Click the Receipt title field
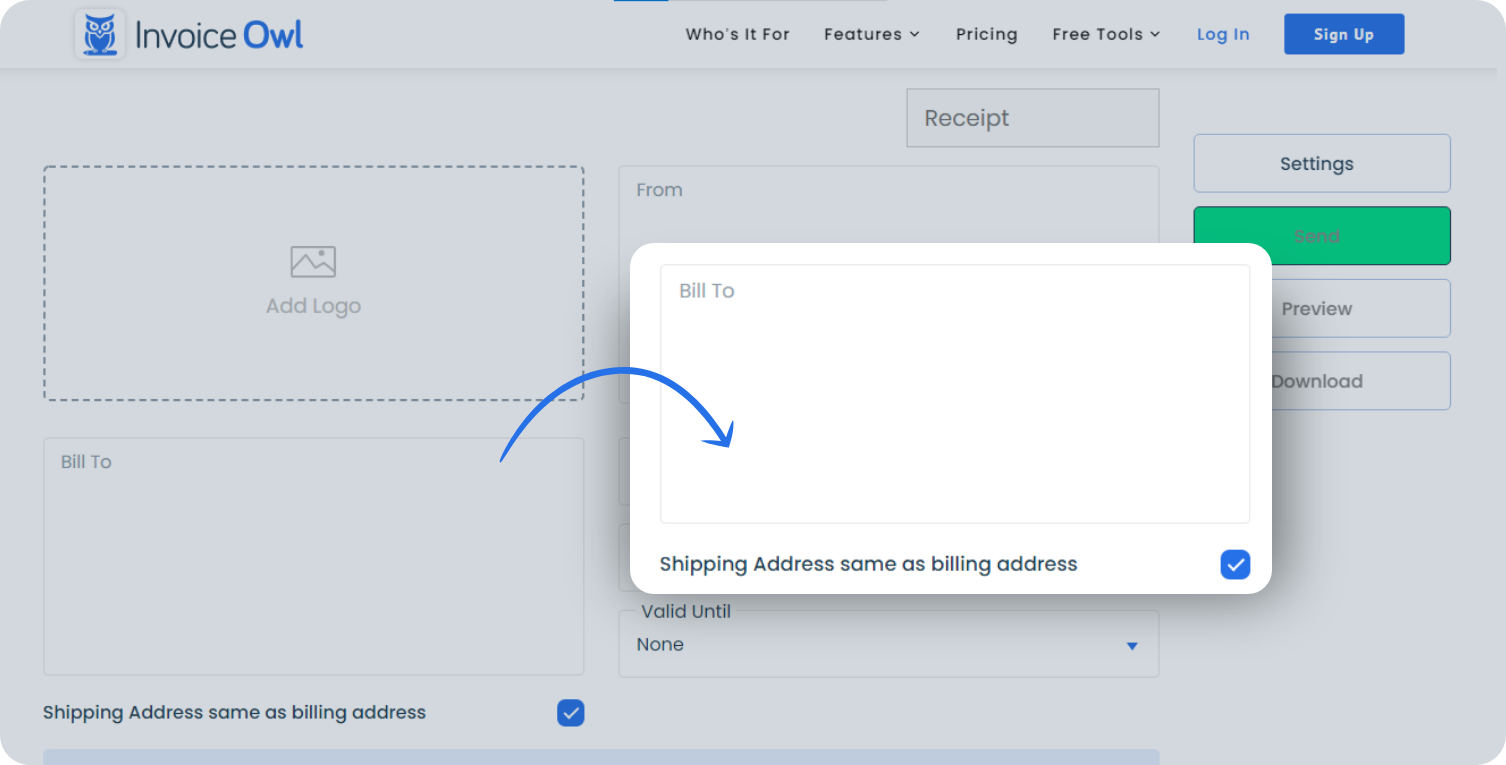Viewport: 1506px width, 765px height. click(1032, 117)
